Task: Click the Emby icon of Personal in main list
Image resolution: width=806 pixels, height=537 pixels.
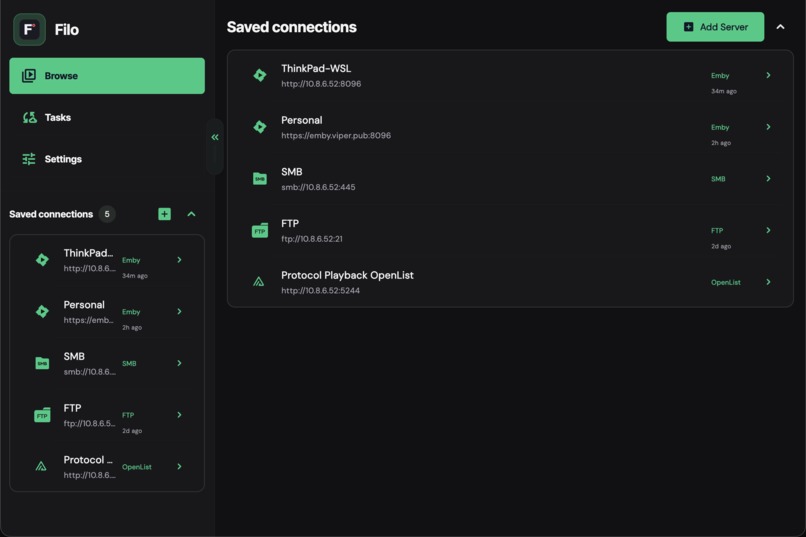Action: pos(260,126)
